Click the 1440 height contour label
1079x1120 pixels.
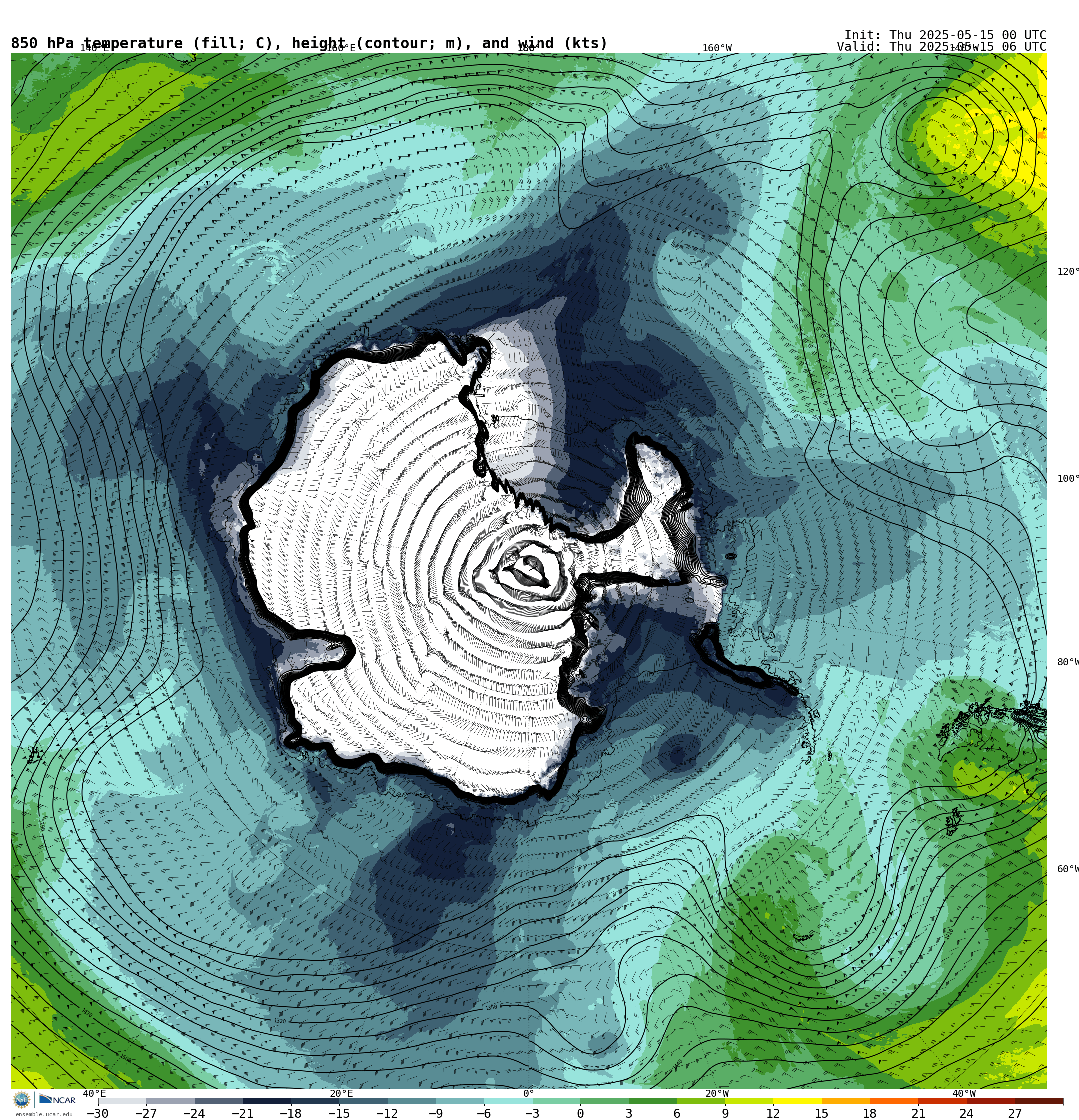678,1064
